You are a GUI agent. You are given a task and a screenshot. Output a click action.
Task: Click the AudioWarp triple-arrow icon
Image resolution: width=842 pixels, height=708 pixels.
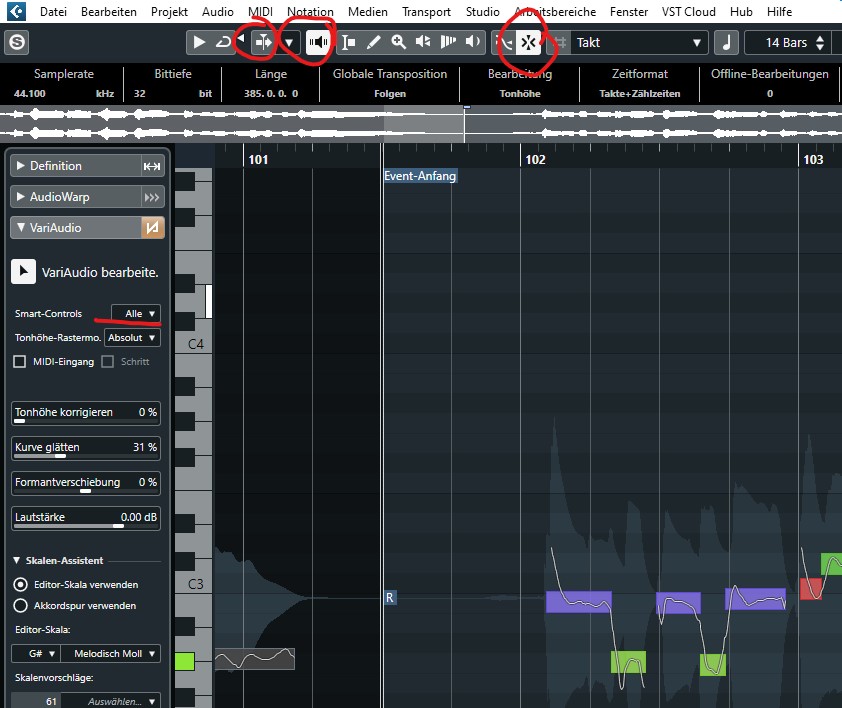pos(152,198)
